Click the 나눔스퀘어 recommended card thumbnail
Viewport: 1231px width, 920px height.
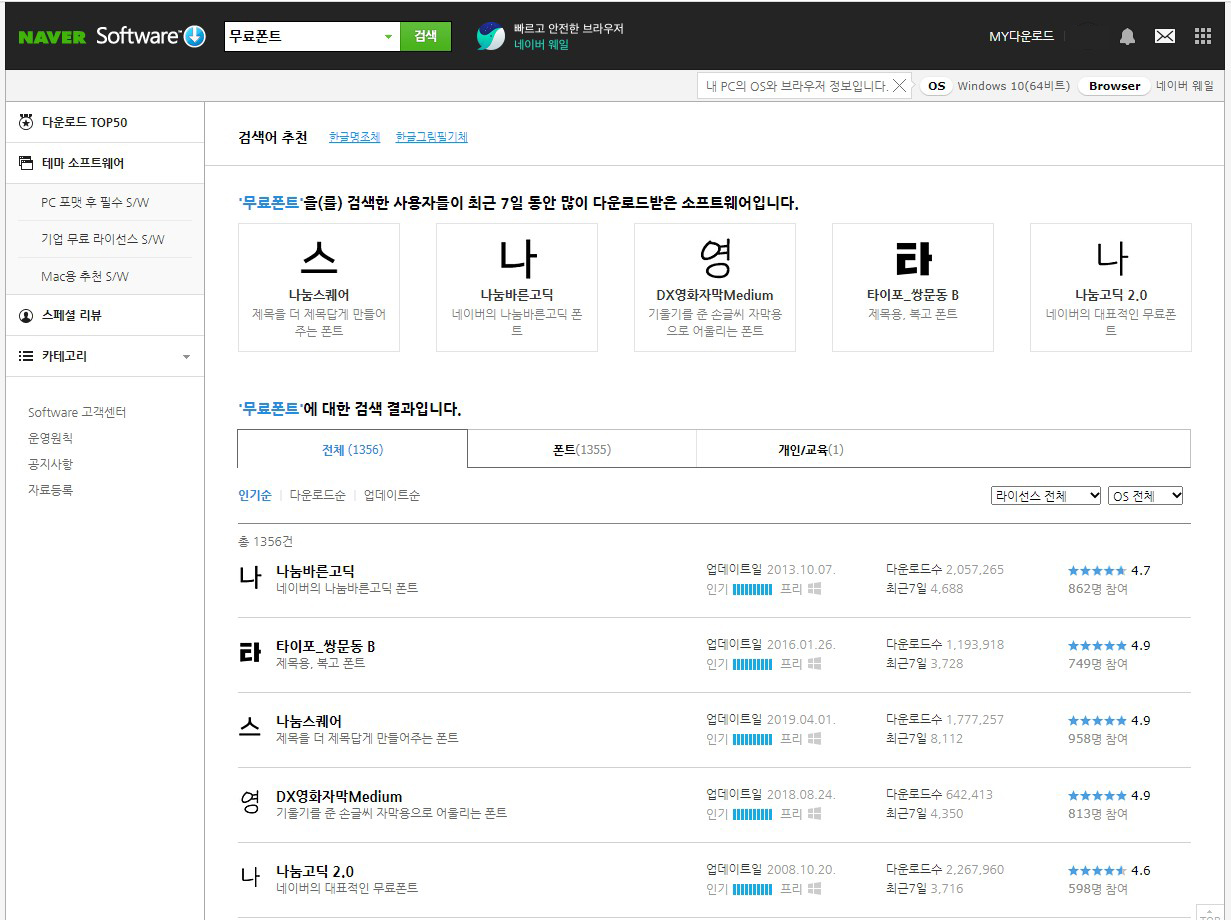pyautogui.click(x=319, y=258)
